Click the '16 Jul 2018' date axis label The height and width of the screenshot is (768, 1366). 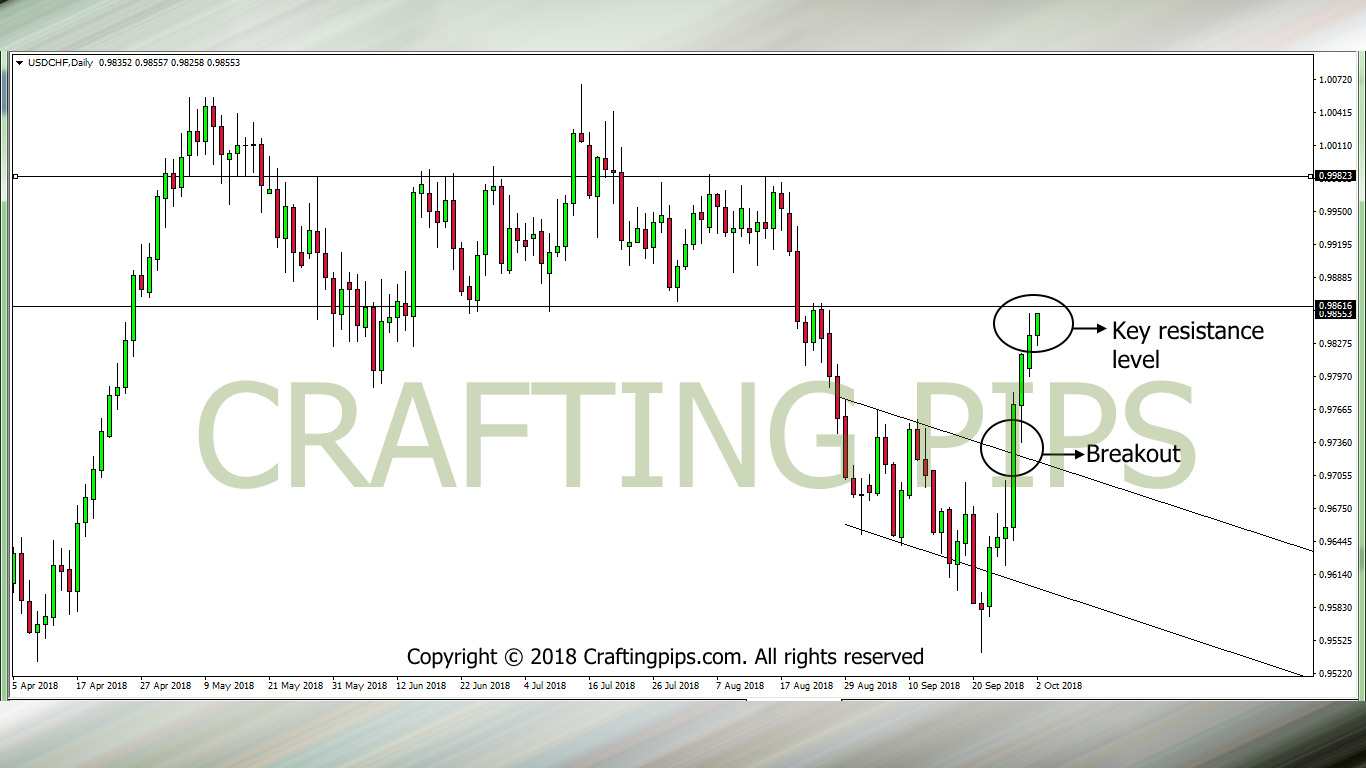612,686
